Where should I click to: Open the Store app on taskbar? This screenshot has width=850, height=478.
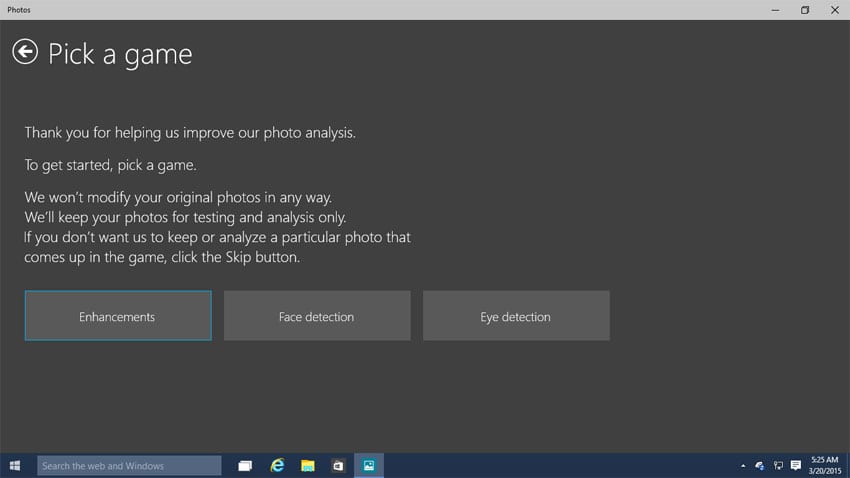pos(338,466)
